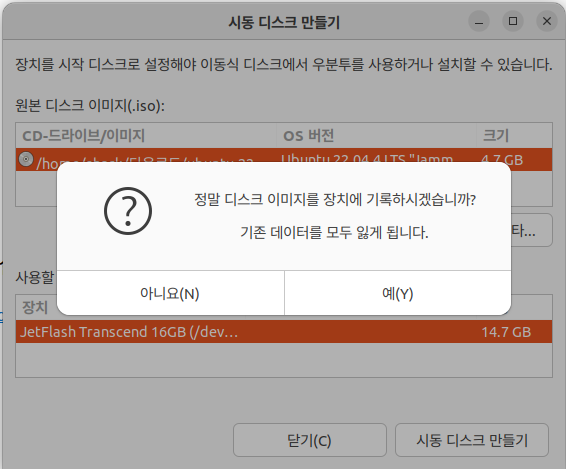Maximize the 시동 디스크 만들기 window
566x469 pixels.
tap(513, 21)
